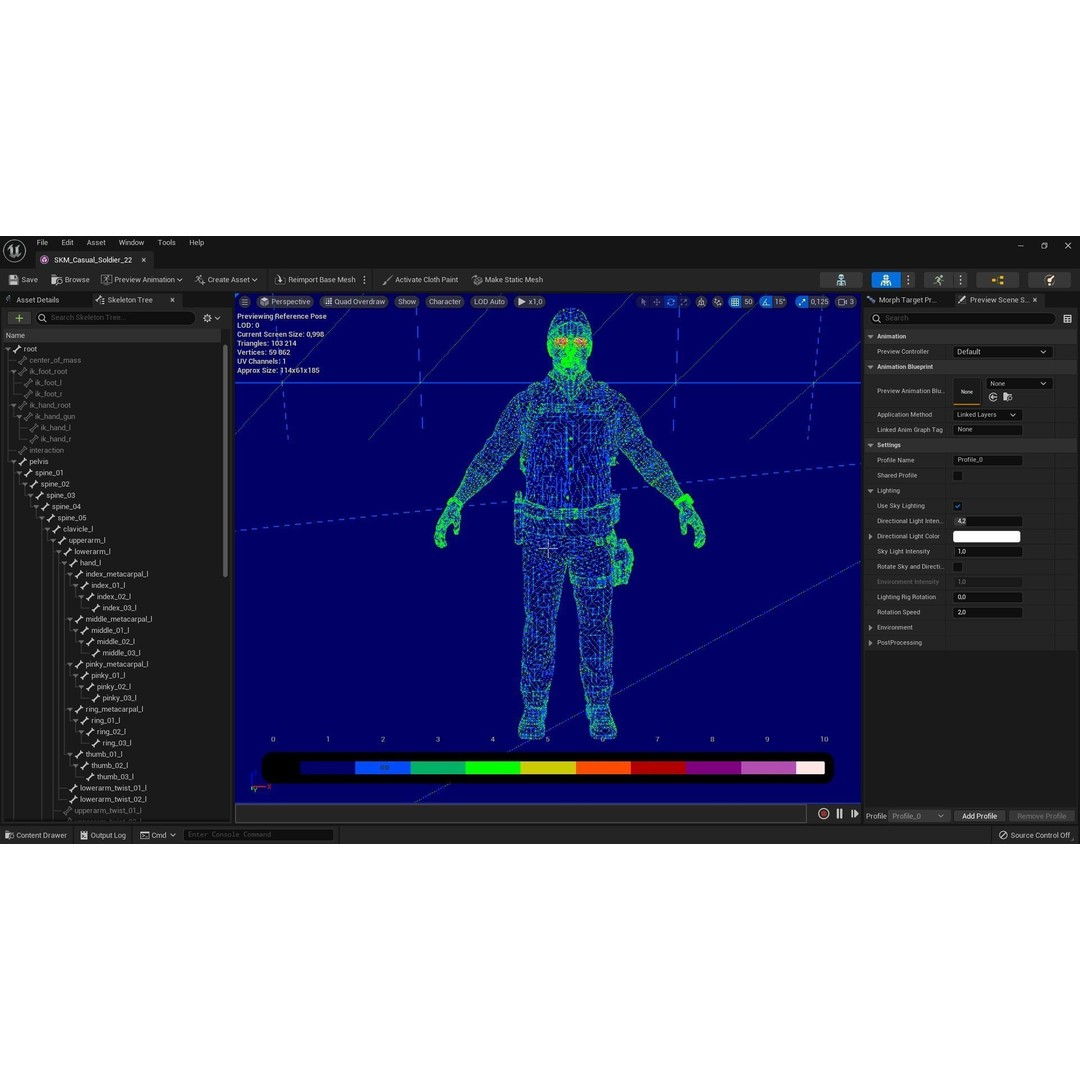Toggle grid snapping in the viewport toolbar
The height and width of the screenshot is (1080, 1080).
click(x=734, y=301)
